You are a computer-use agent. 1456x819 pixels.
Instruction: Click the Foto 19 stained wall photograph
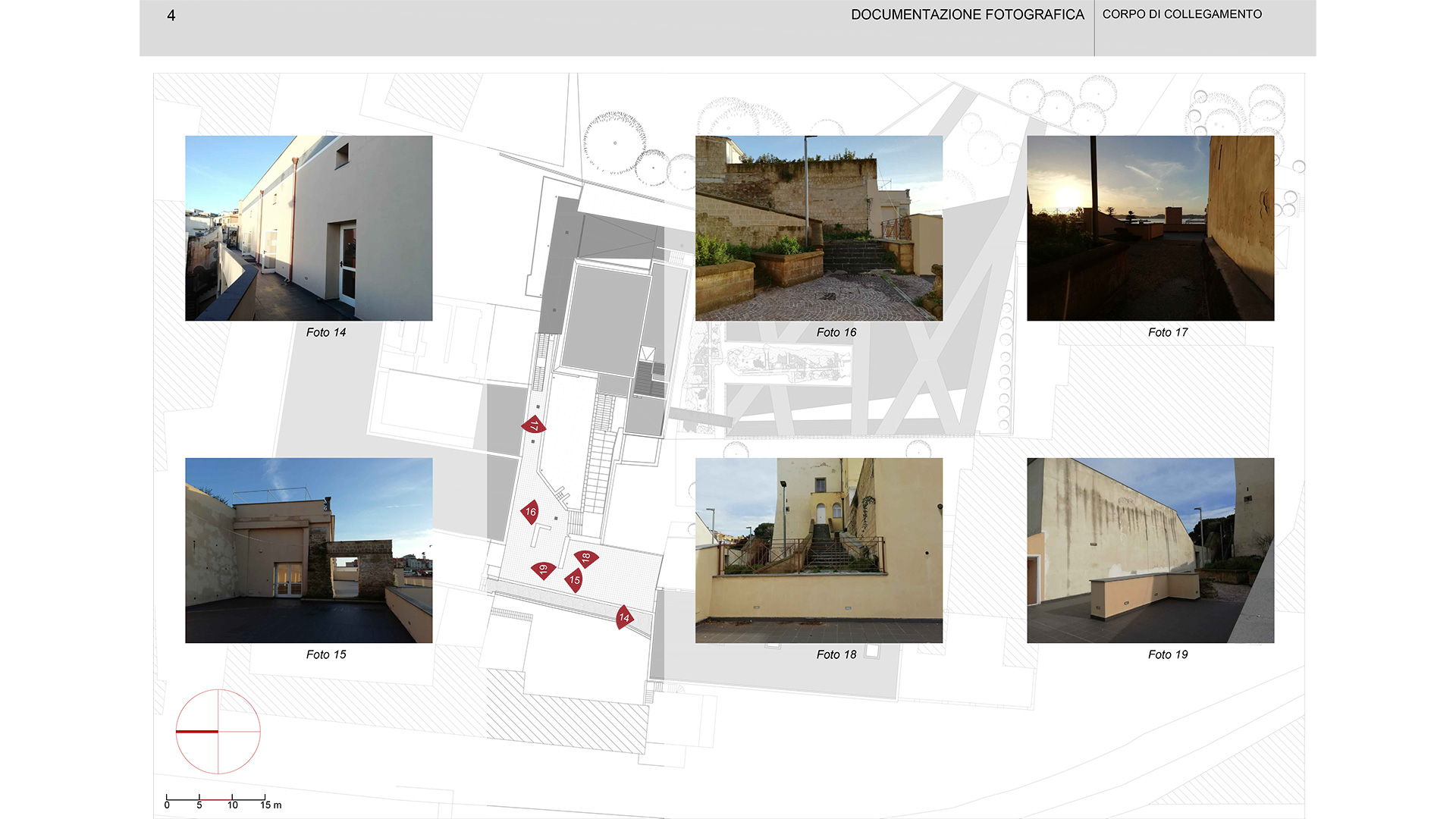(1150, 551)
